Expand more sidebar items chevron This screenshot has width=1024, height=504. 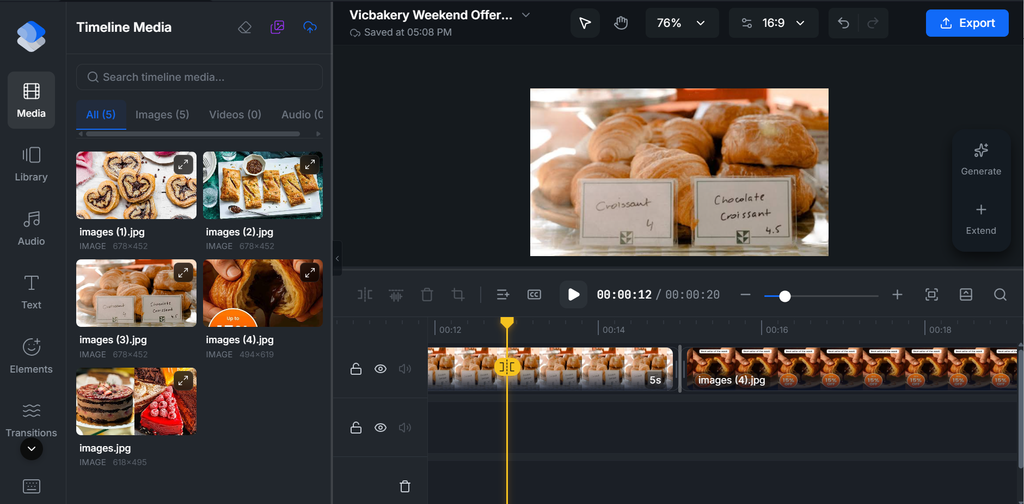click(31, 449)
